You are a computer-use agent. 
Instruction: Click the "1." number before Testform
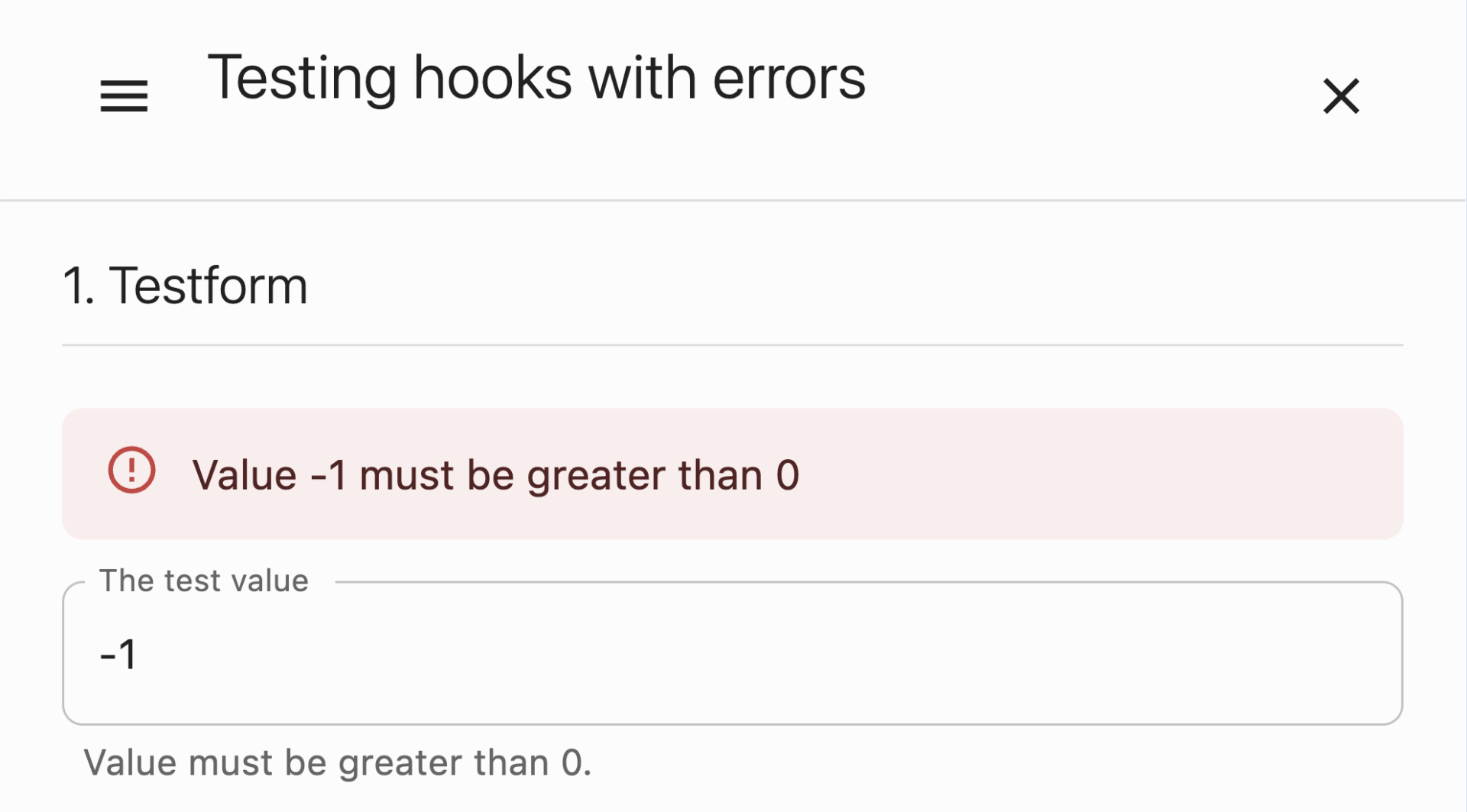(78, 286)
